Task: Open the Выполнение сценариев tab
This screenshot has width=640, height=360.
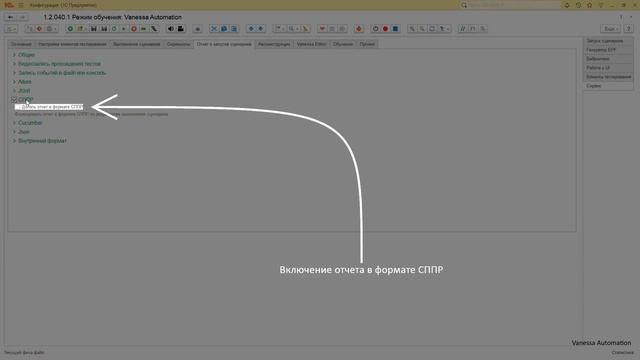Action: click(x=137, y=44)
